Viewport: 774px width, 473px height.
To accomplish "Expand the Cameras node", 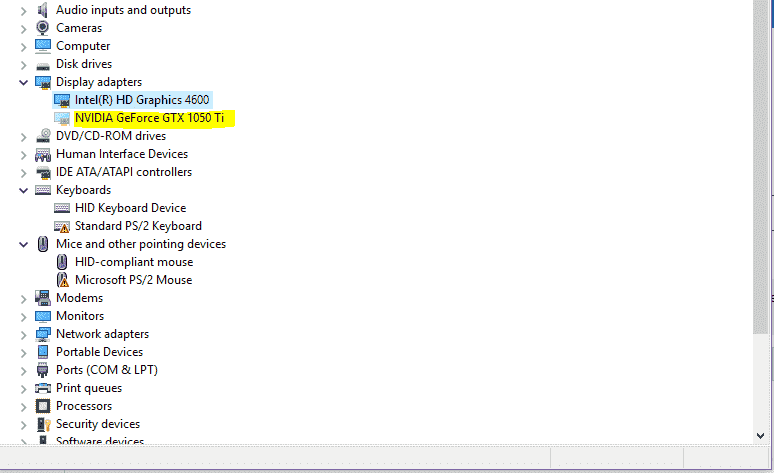I will tap(23, 29).
